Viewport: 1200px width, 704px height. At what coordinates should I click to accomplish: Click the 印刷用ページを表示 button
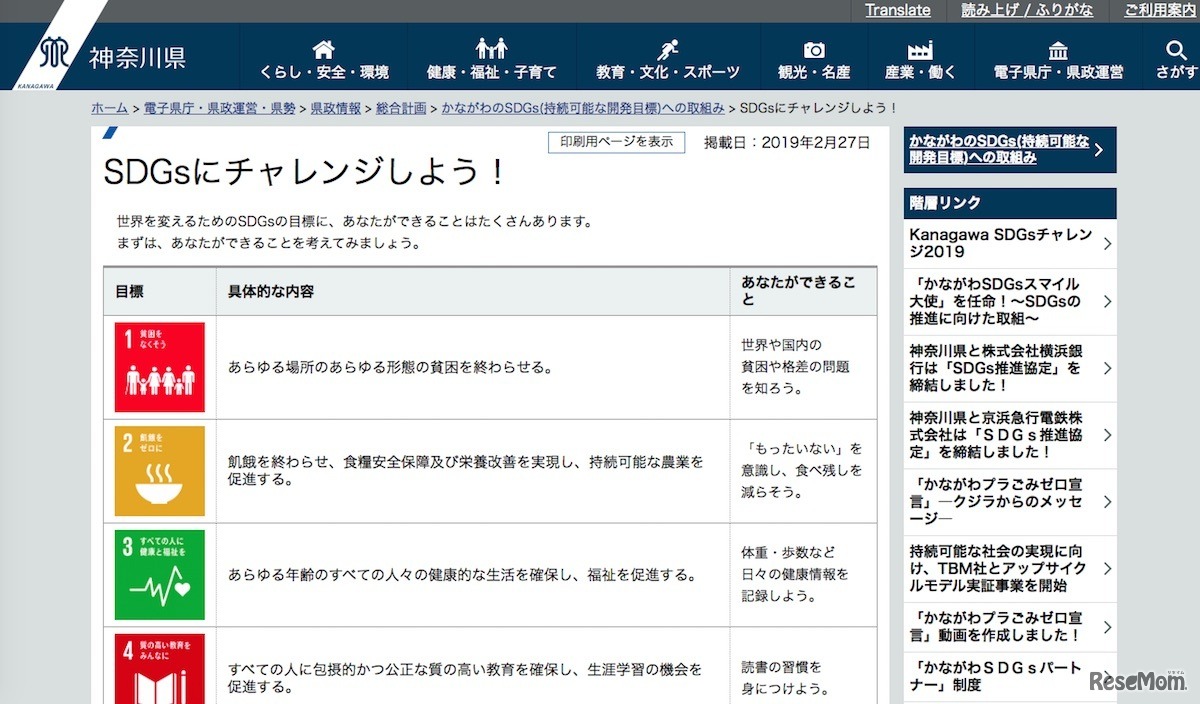pos(616,142)
